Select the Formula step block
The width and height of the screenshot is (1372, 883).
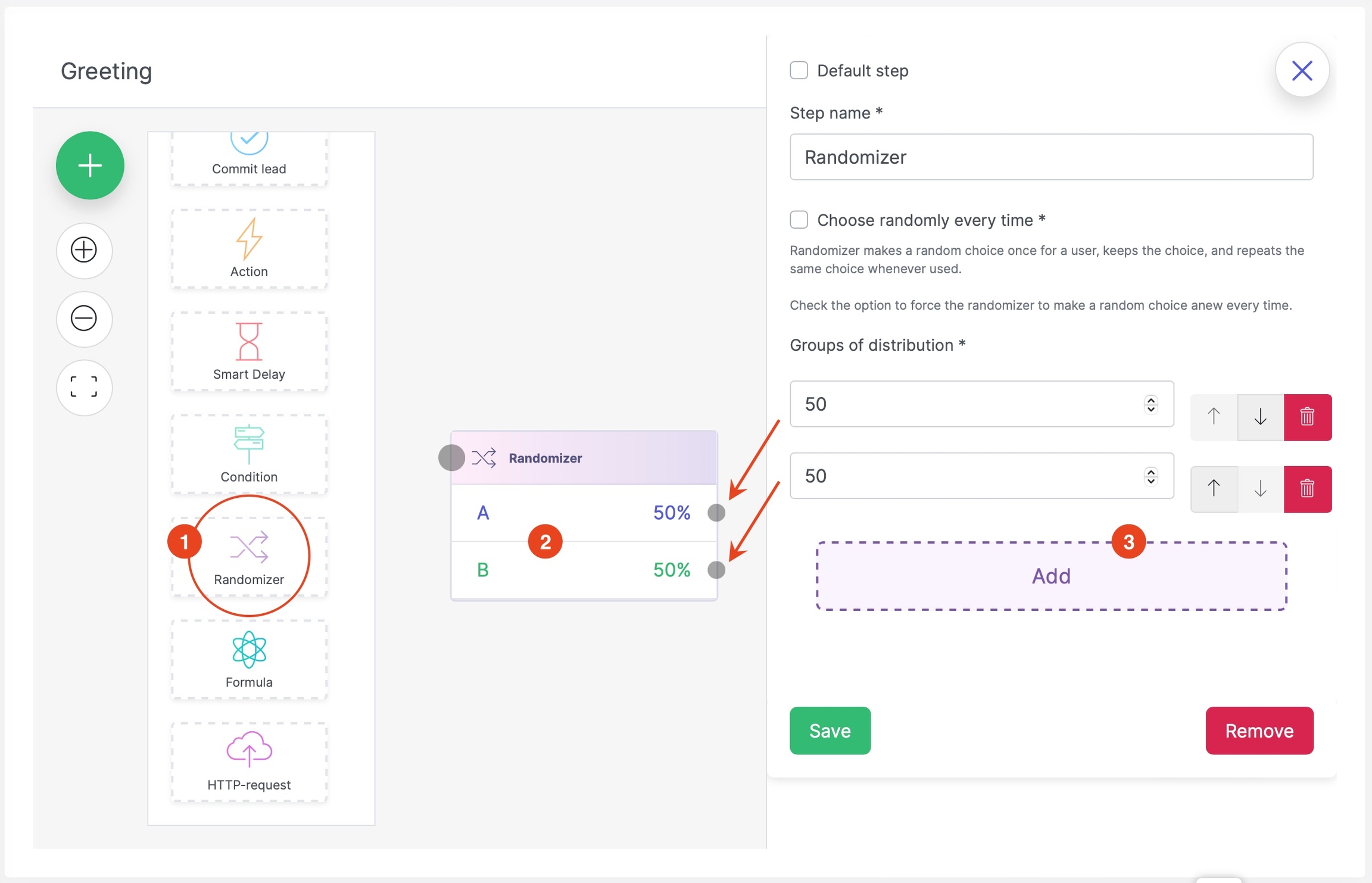pos(249,659)
